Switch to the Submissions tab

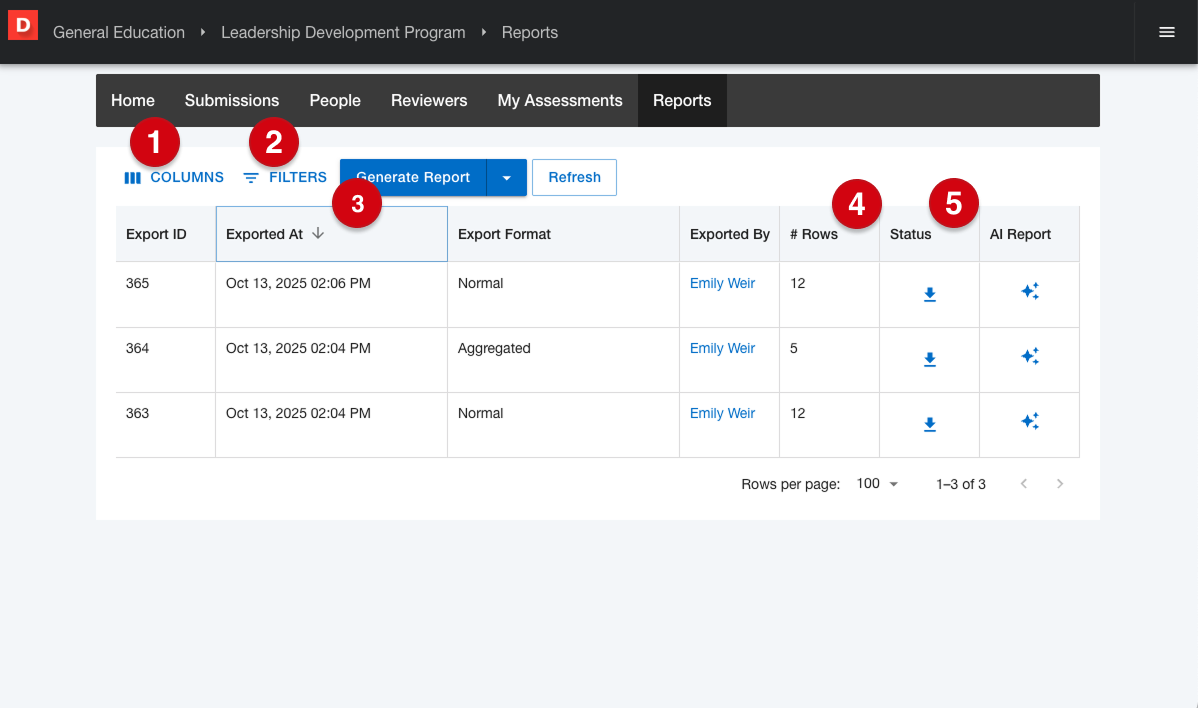tap(232, 101)
